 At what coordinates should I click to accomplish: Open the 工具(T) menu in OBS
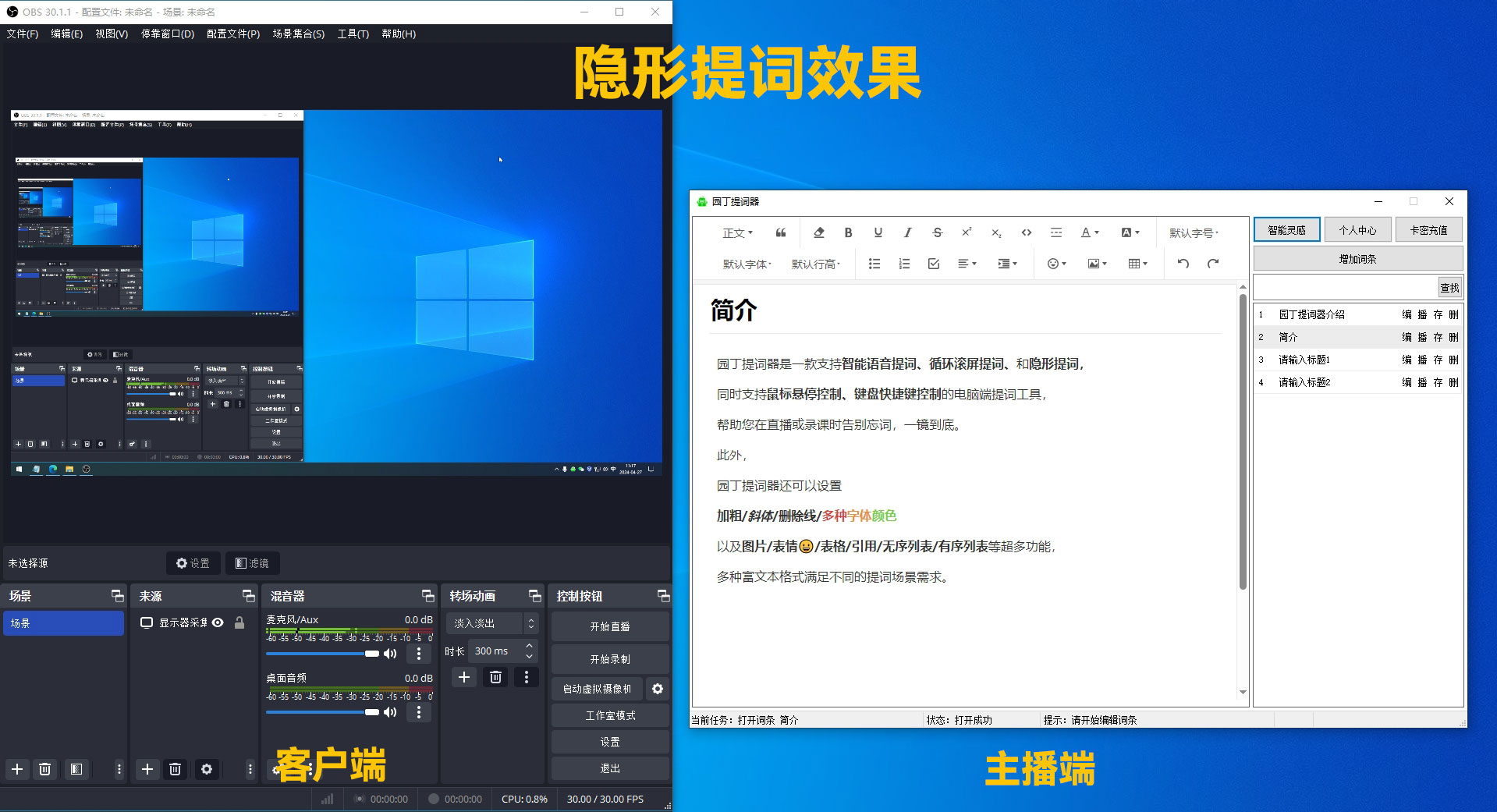pyautogui.click(x=353, y=34)
